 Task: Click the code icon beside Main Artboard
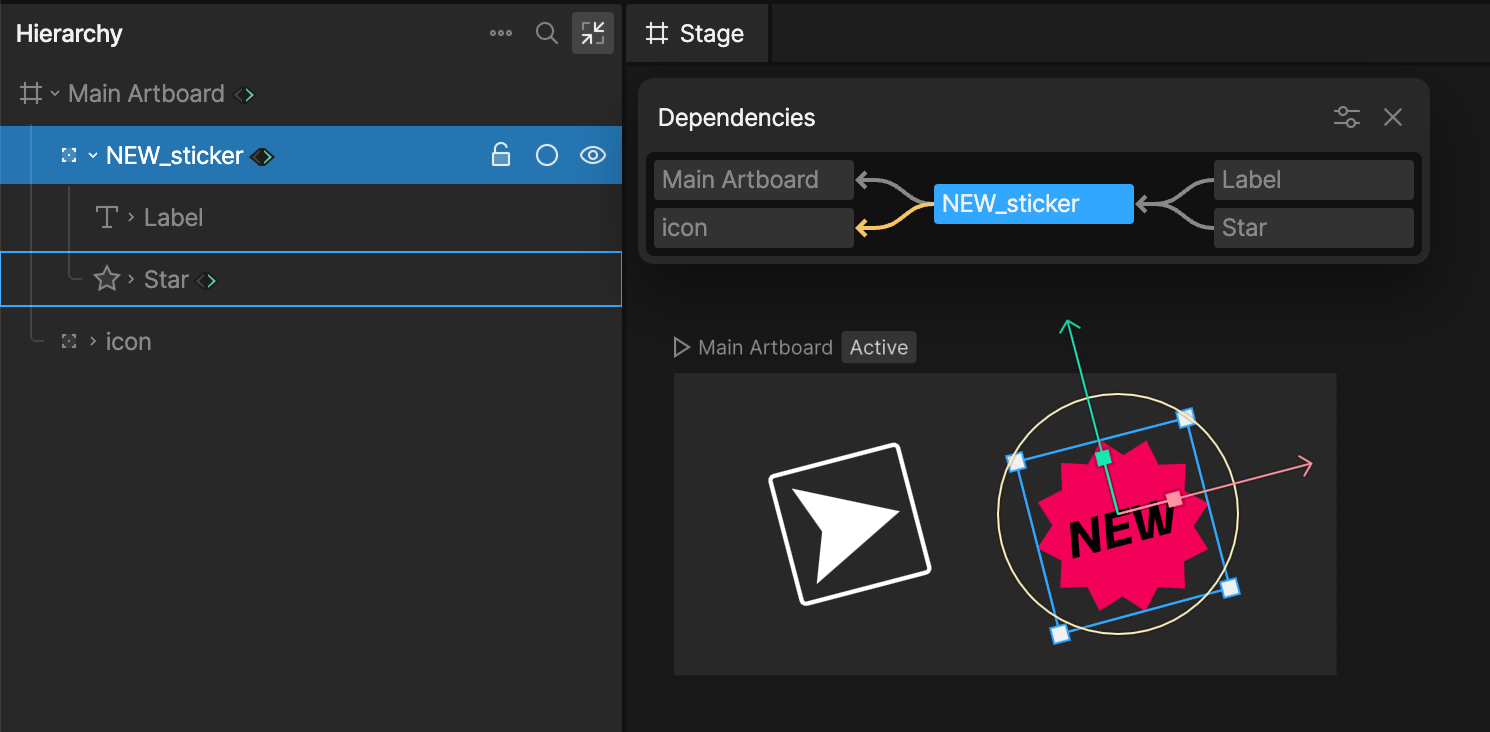click(x=244, y=95)
